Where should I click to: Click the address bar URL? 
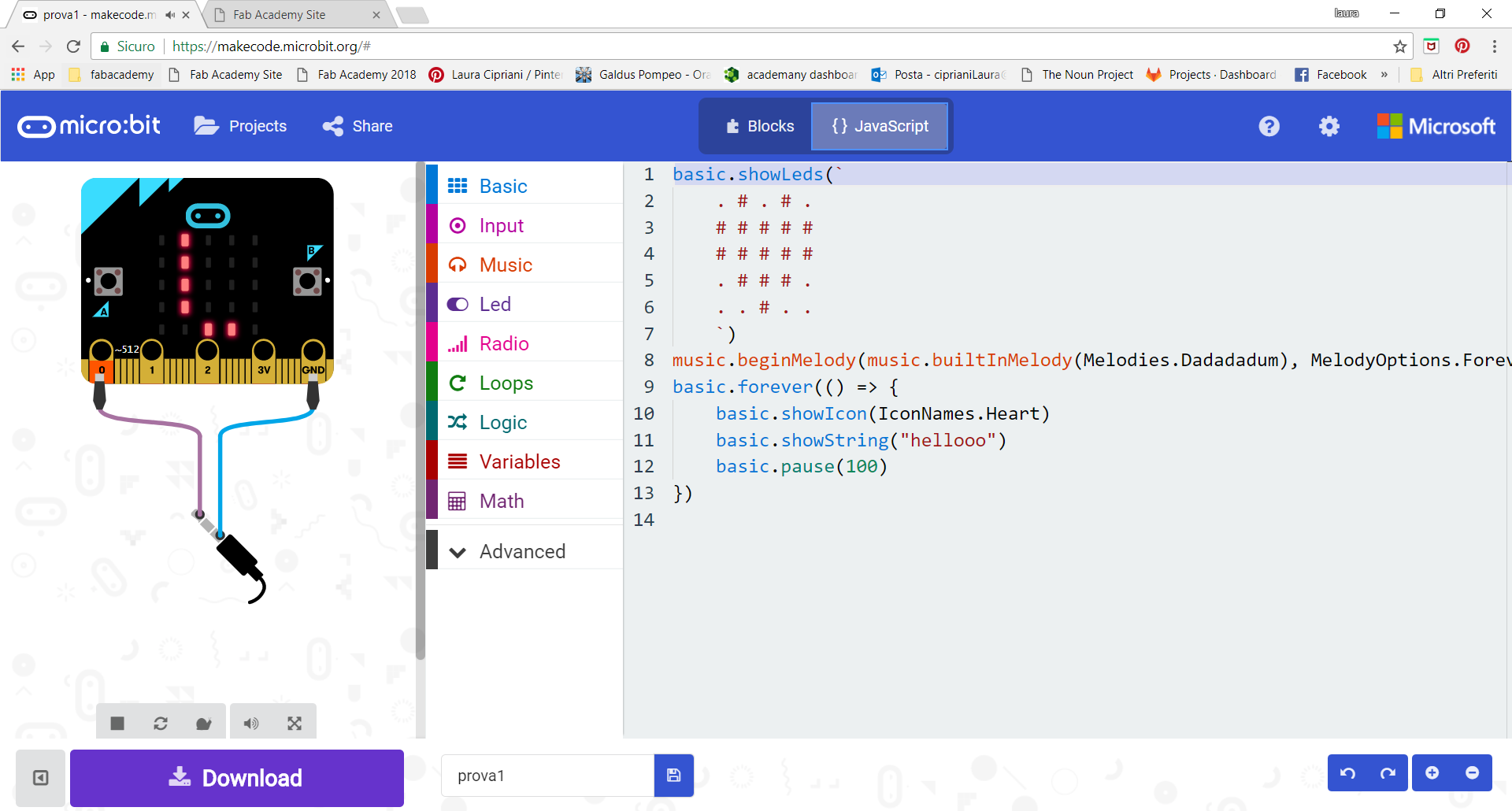pyautogui.click(x=271, y=46)
